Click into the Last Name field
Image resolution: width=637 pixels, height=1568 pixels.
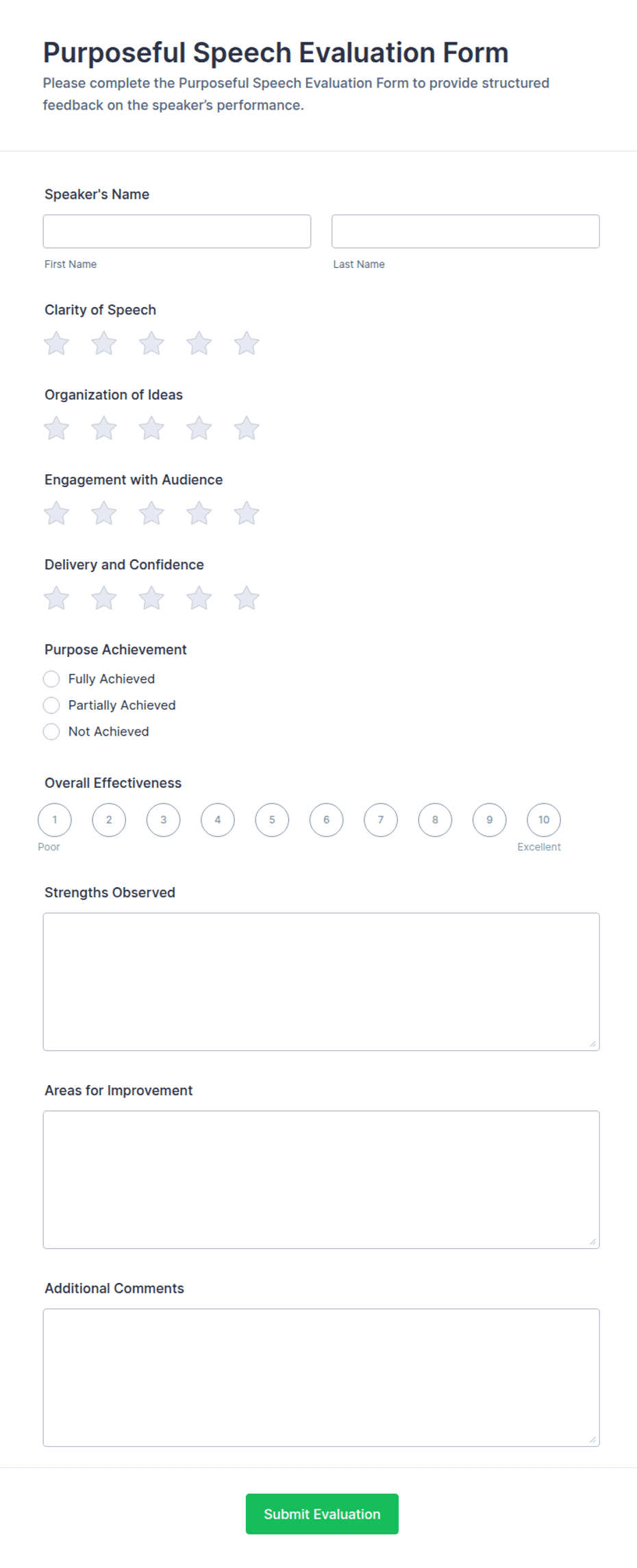pyautogui.click(x=466, y=232)
